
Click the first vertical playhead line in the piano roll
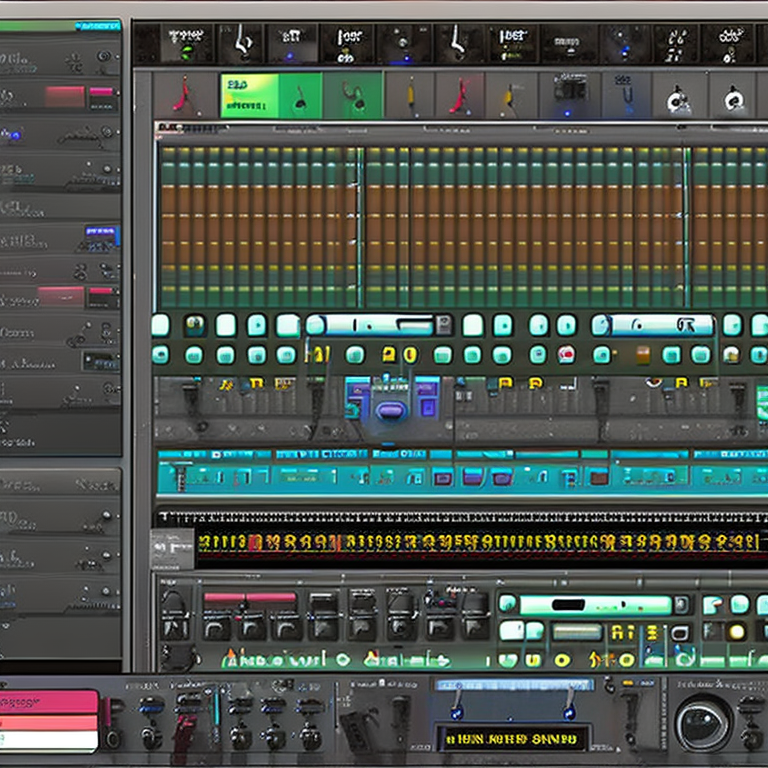tap(360, 227)
